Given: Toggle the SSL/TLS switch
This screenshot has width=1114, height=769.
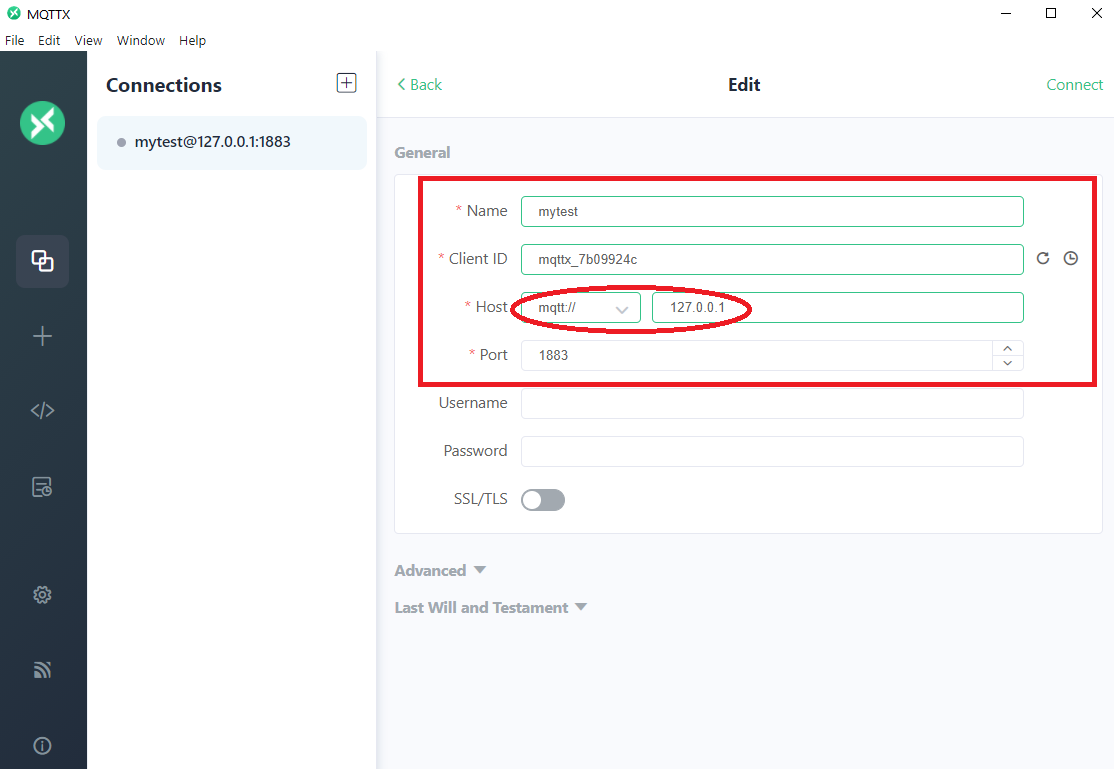Looking at the screenshot, I should pos(542,499).
